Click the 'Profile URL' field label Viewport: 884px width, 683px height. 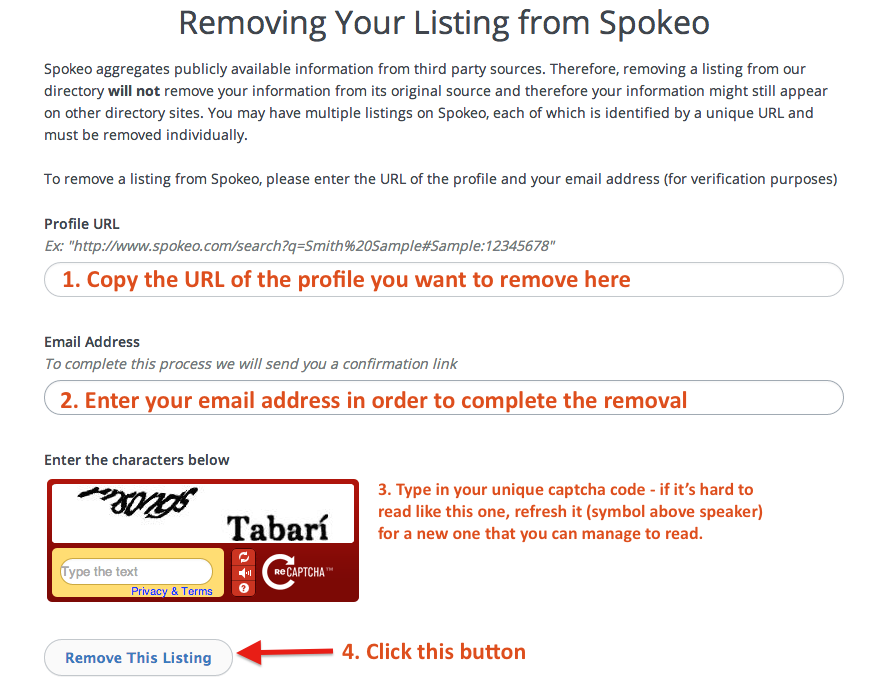pyautogui.click(x=82, y=224)
